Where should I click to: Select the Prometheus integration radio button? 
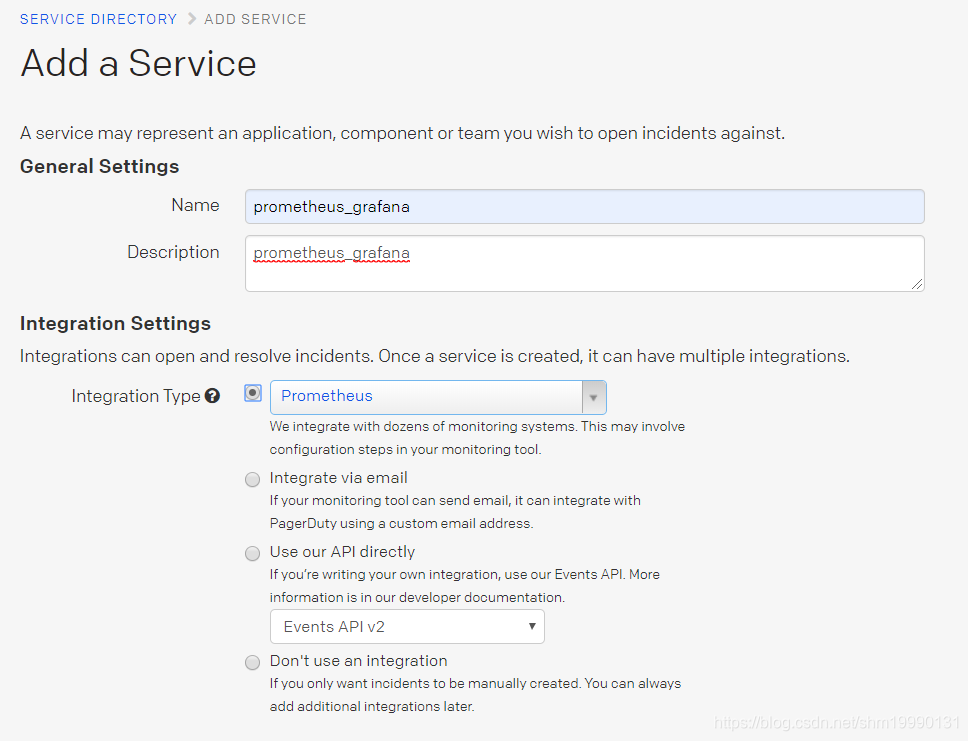253,393
